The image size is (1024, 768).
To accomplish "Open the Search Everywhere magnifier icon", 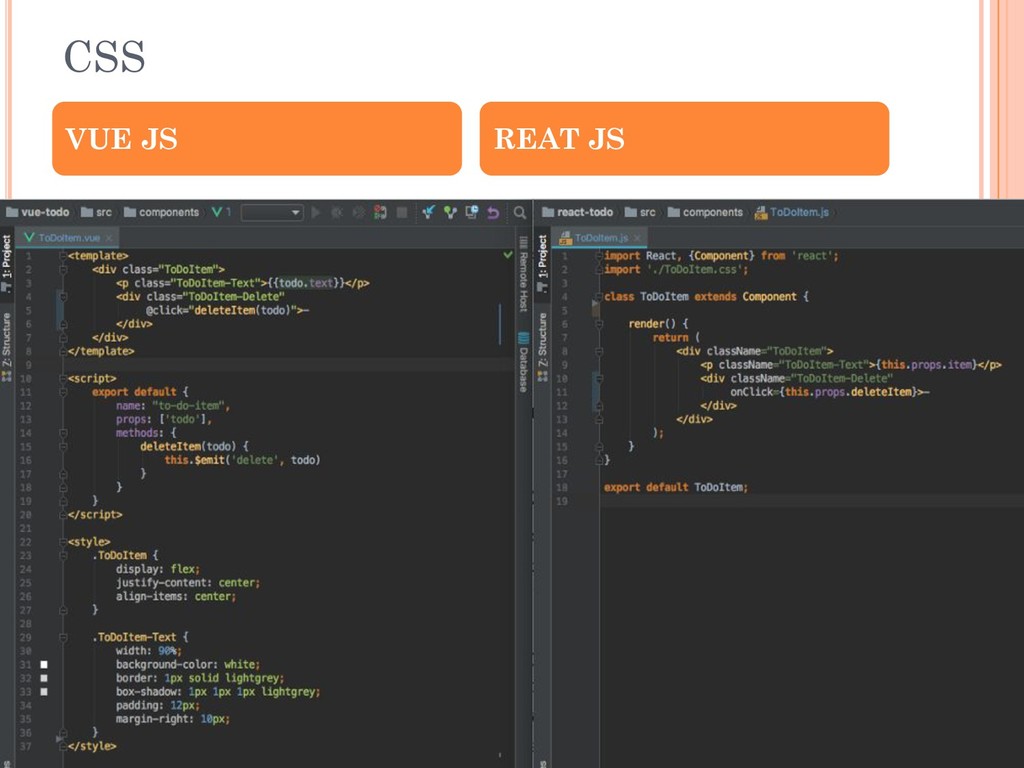I will 520,212.
